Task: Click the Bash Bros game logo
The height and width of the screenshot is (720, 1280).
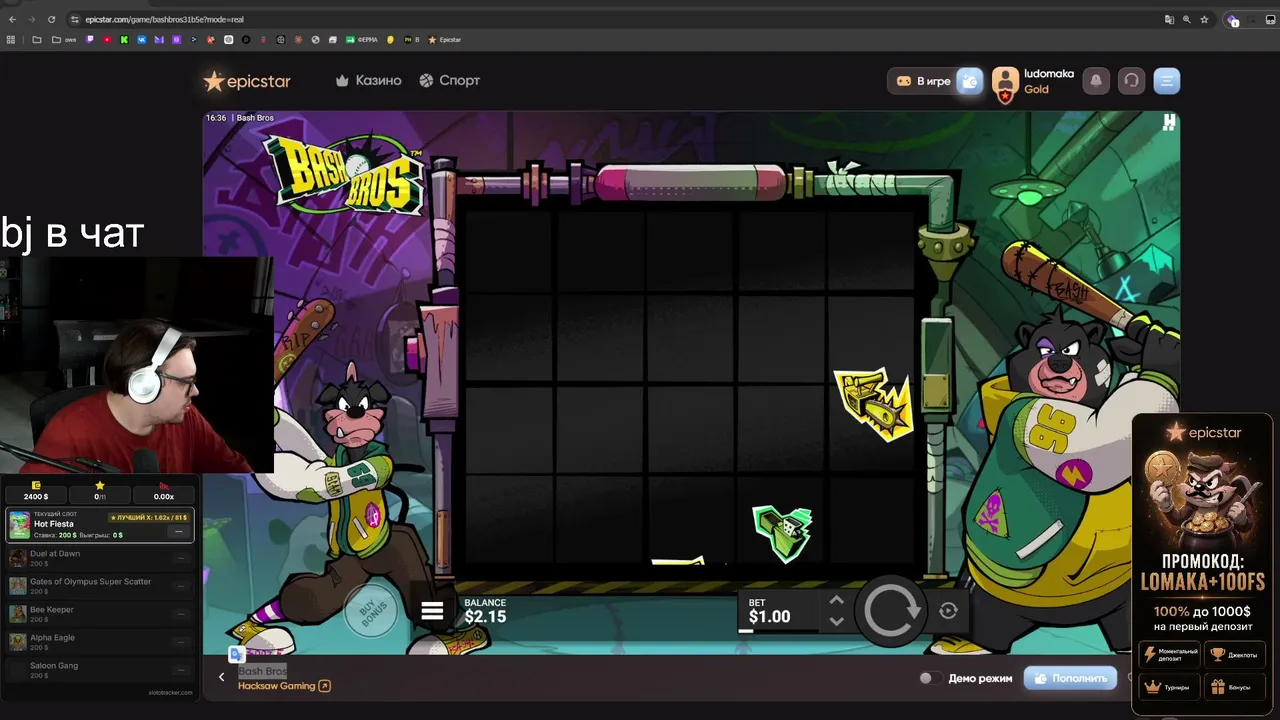Action: (345, 175)
